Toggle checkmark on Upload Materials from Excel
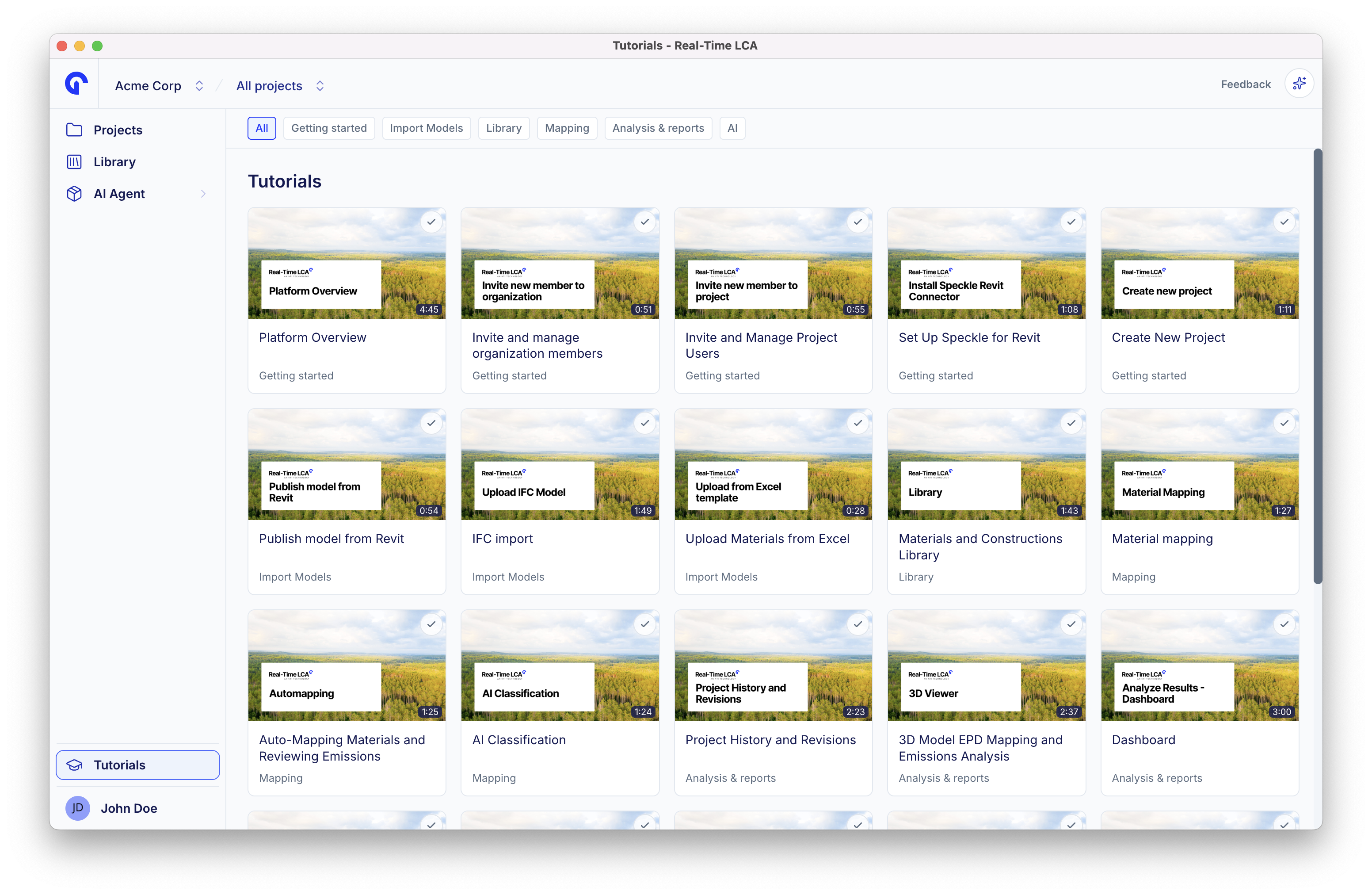Image resolution: width=1372 pixels, height=895 pixels. (858, 423)
